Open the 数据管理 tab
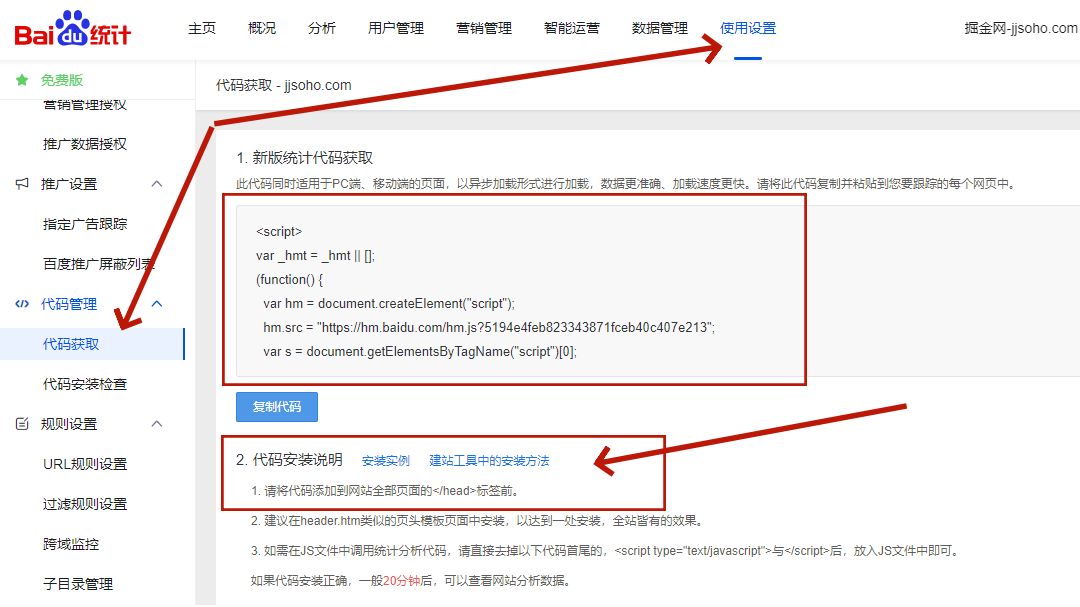This screenshot has width=1080, height=607. coord(660,28)
